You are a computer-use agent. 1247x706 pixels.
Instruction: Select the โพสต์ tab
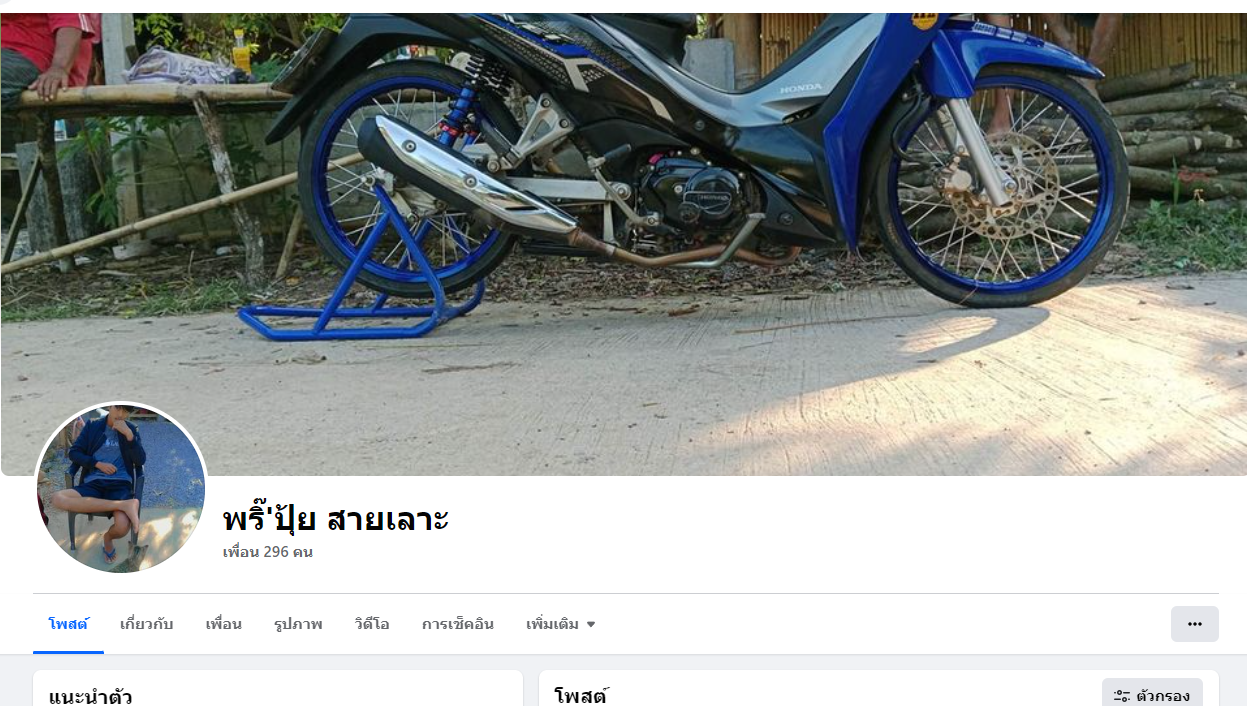pyautogui.click(x=68, y=624)
